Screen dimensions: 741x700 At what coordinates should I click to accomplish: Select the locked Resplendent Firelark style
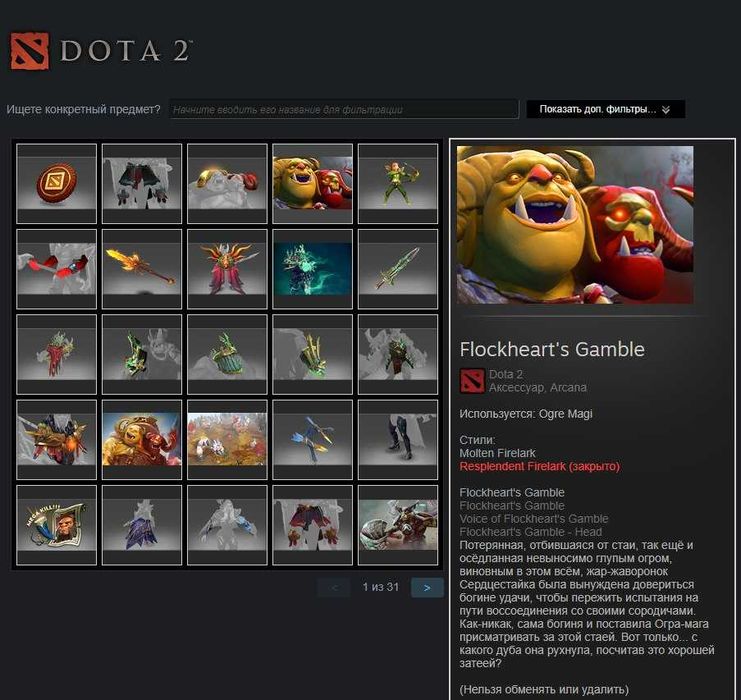(539, 467)
